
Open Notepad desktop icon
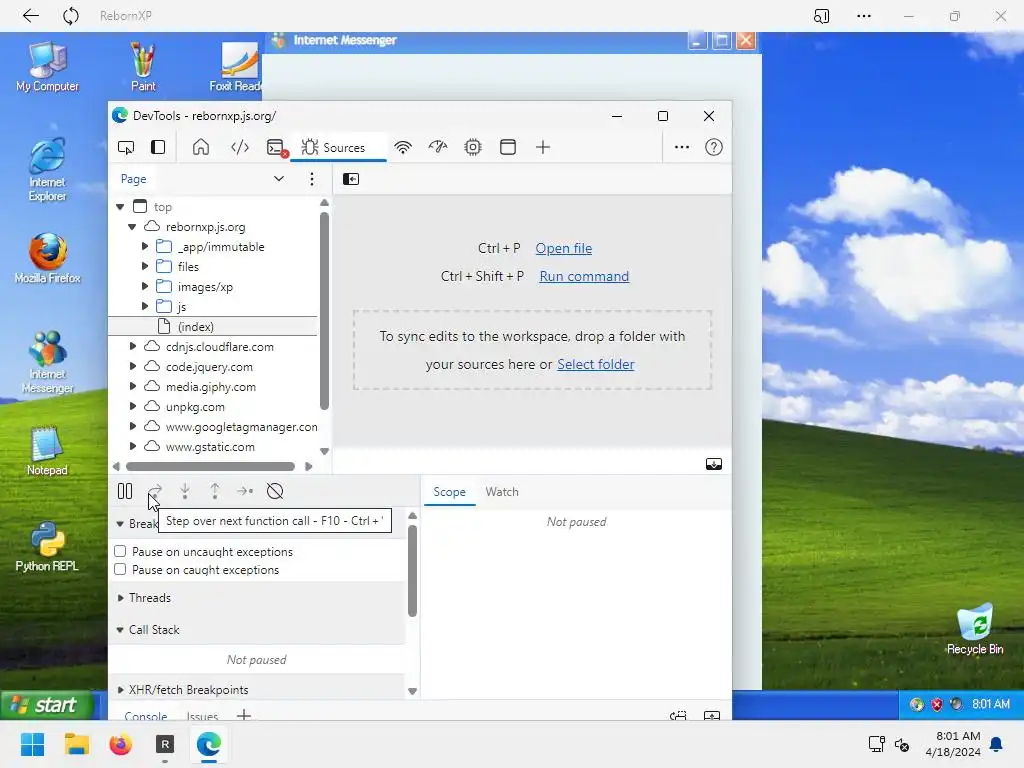[47, 451]
